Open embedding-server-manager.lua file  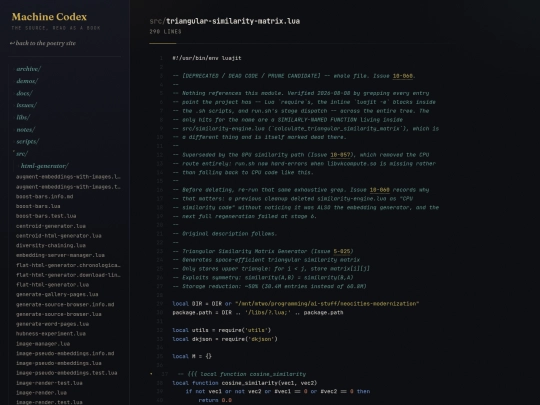coord(60,255)
